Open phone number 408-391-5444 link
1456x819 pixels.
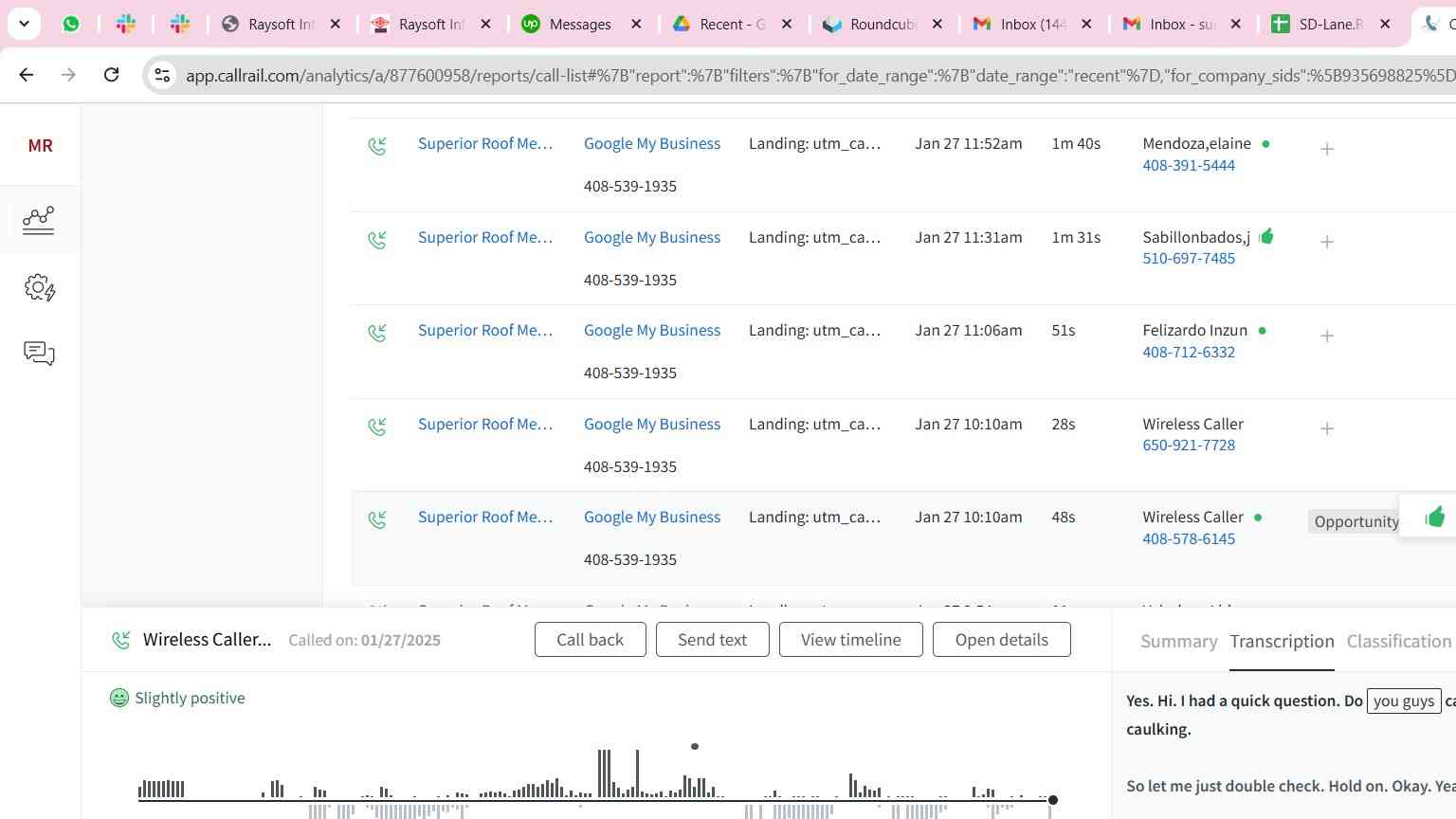coord(1189,165)
